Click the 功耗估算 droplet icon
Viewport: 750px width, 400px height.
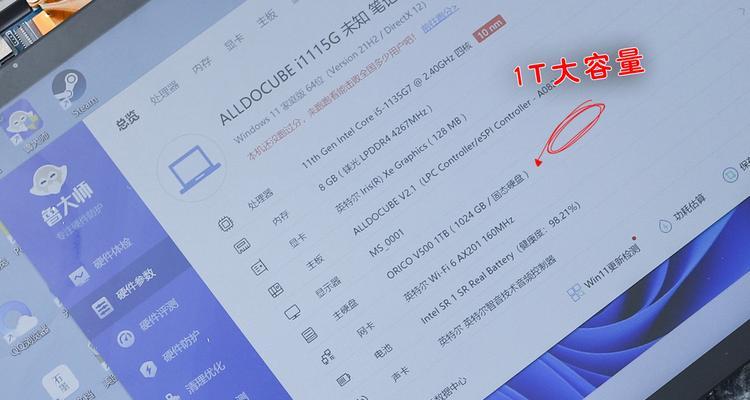665,225
